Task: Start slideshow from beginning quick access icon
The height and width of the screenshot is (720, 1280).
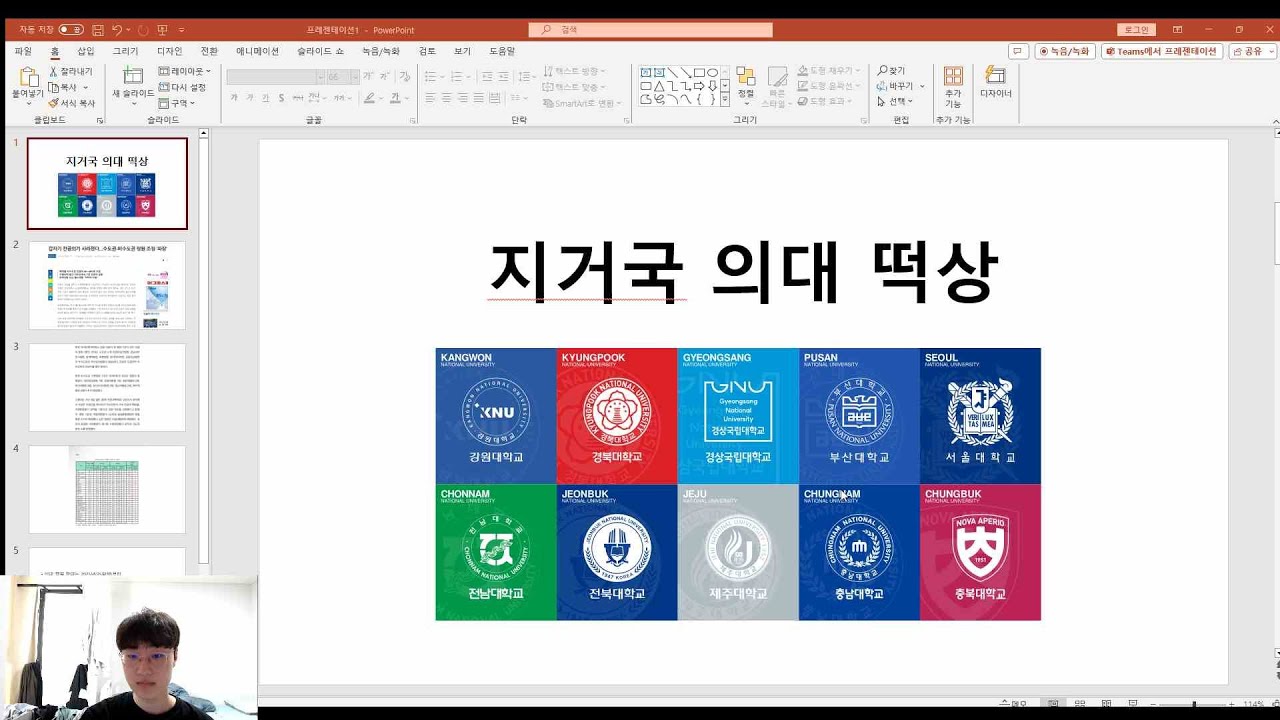Action: (162, 30)
